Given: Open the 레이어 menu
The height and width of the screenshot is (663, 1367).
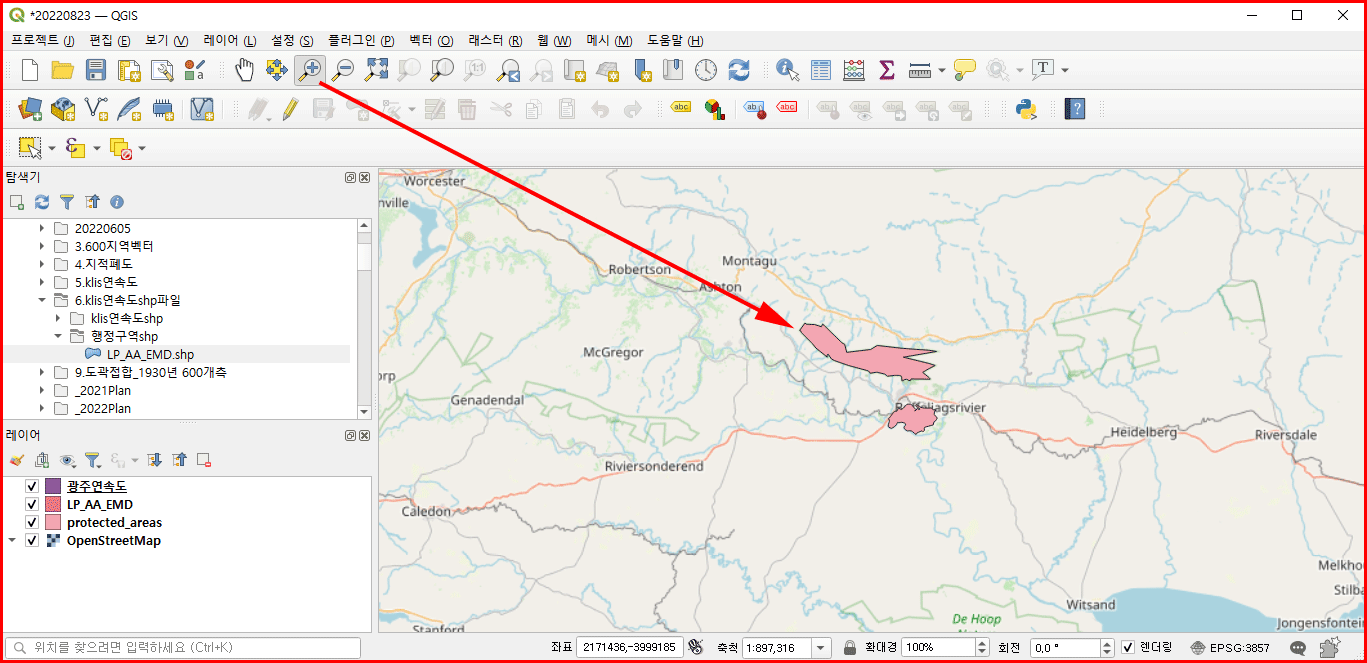Looking at the screenshot, I should tap(230, 41).
